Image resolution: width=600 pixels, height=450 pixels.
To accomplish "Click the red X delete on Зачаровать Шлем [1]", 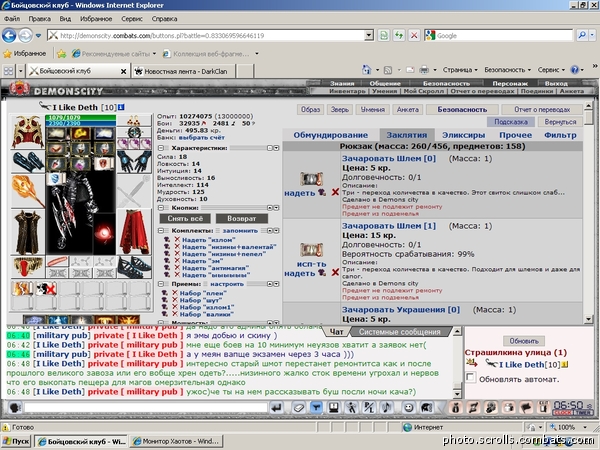I will pyautogui.click(x=335, y=272).
